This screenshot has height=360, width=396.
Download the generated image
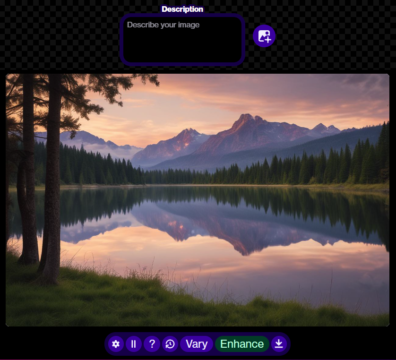(x=279, y=344)
